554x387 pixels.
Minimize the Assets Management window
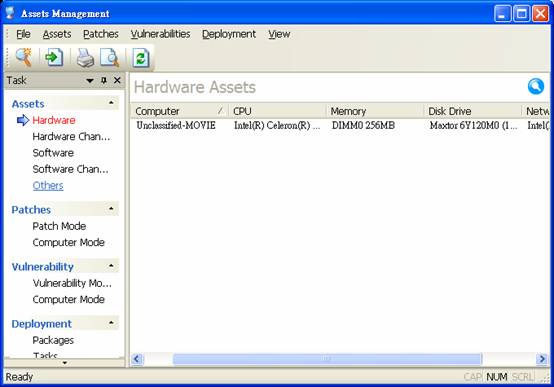pyautogui.click(x=502, y=13)
